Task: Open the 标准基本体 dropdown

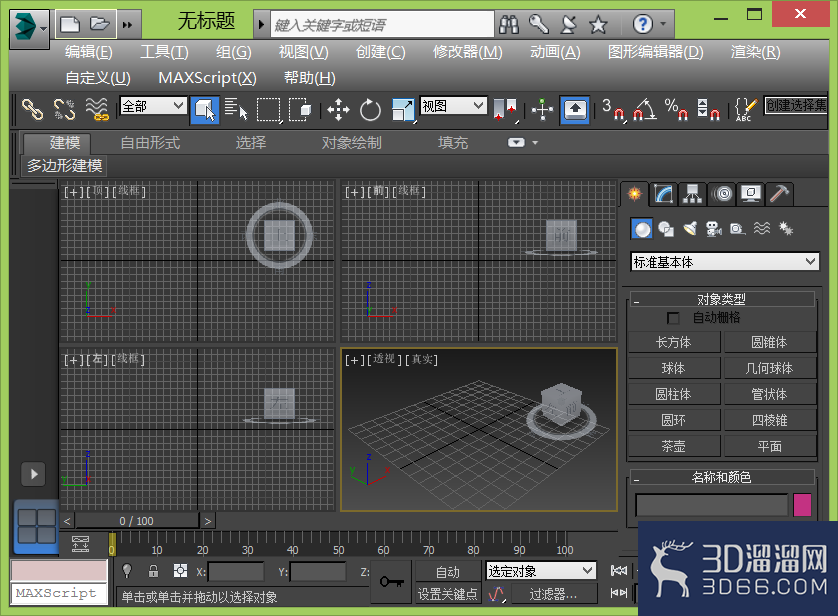Action: point(725,262)
